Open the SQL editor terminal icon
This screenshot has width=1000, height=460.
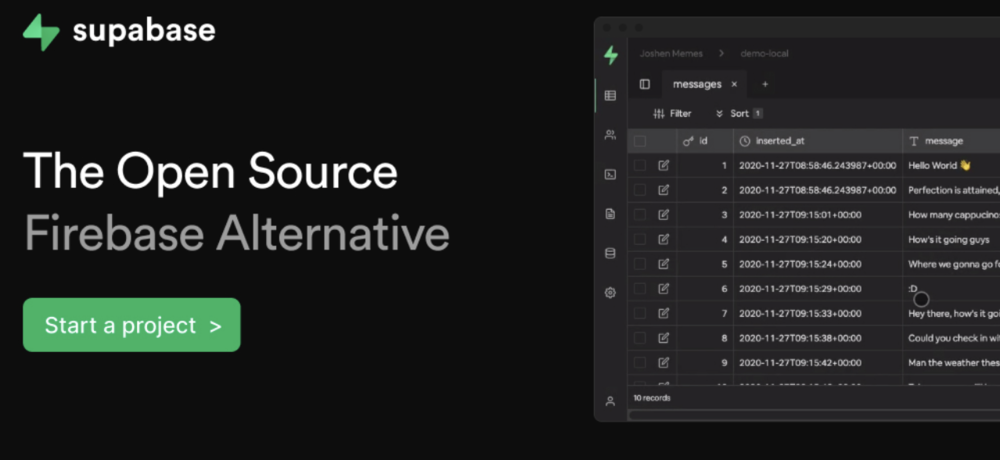coord(610,174)
